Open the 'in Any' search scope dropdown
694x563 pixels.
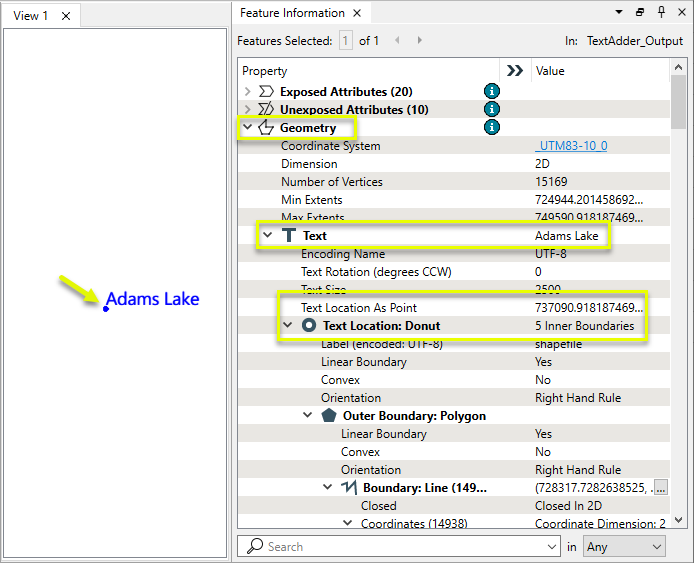click(x=625, y=546)
